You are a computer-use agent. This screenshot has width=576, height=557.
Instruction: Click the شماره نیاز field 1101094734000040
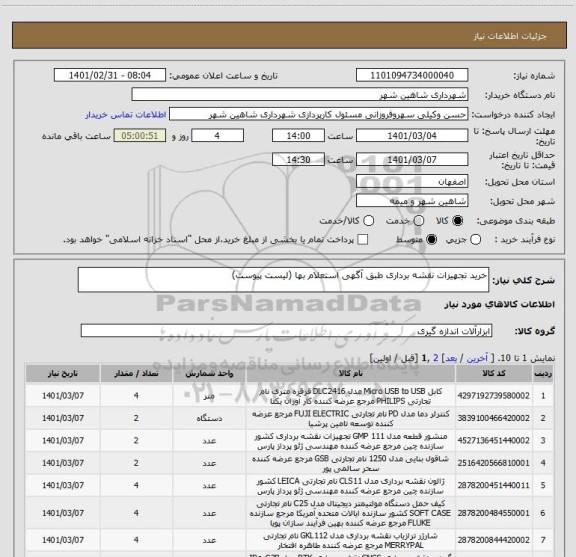412,75
